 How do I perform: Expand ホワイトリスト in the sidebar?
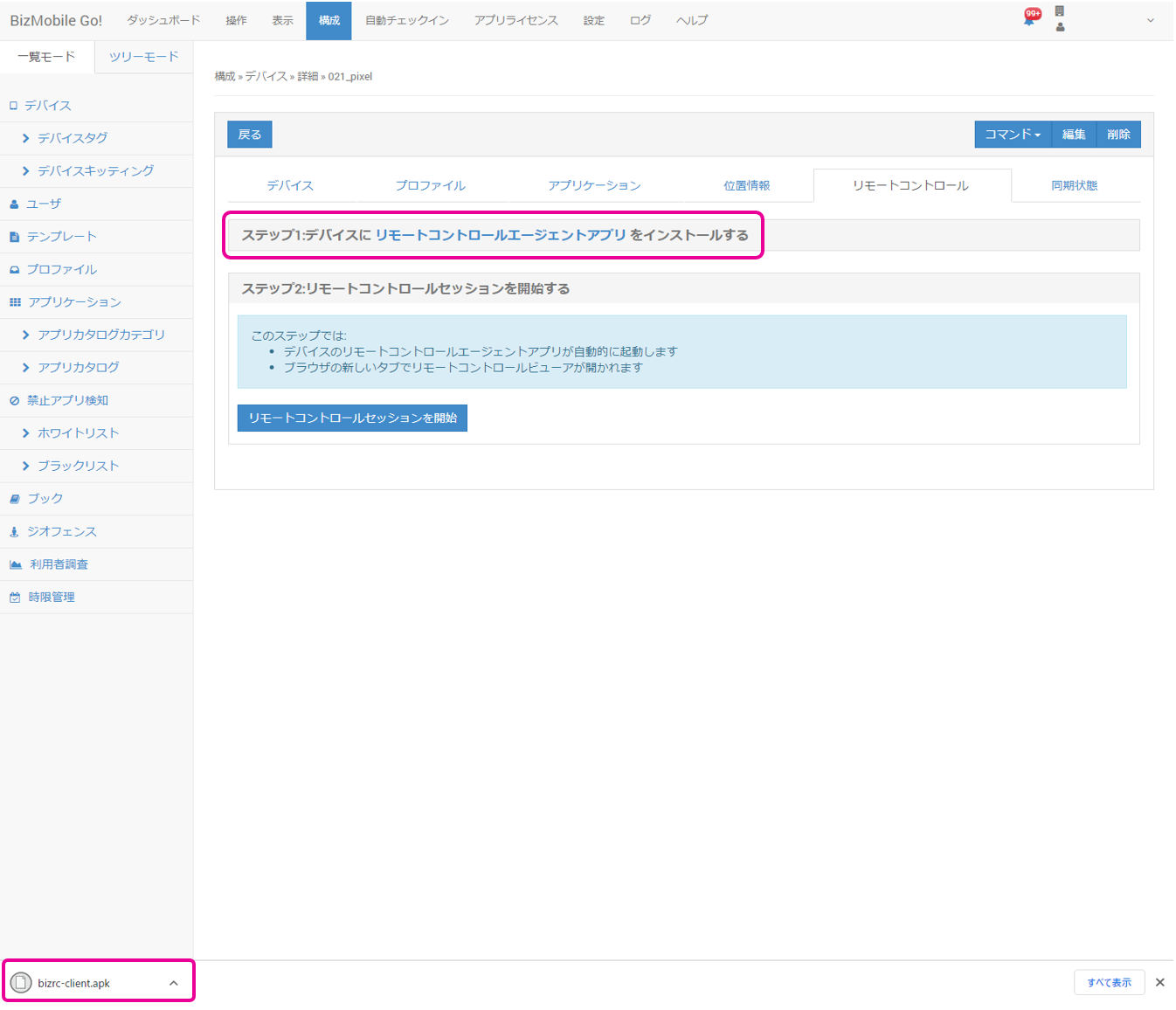click(78, 433)
